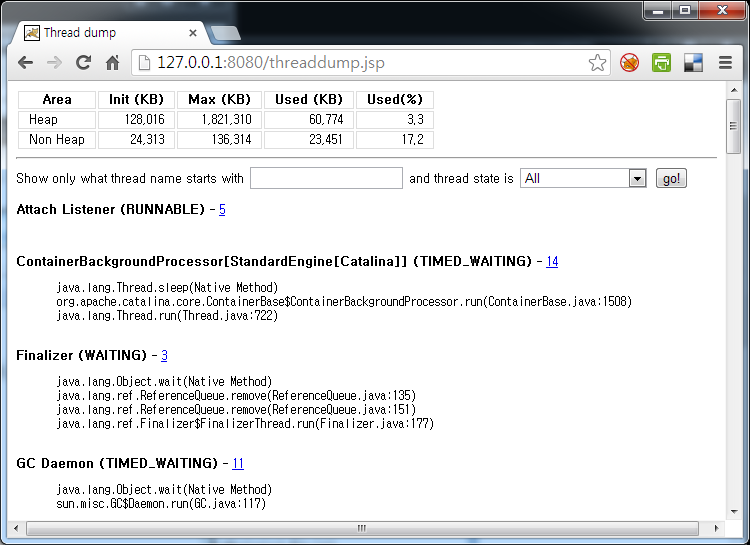The image size is (750, 545).
Task: Open a new browser tab
Action: pyautogui.click(x=226, y=34)
